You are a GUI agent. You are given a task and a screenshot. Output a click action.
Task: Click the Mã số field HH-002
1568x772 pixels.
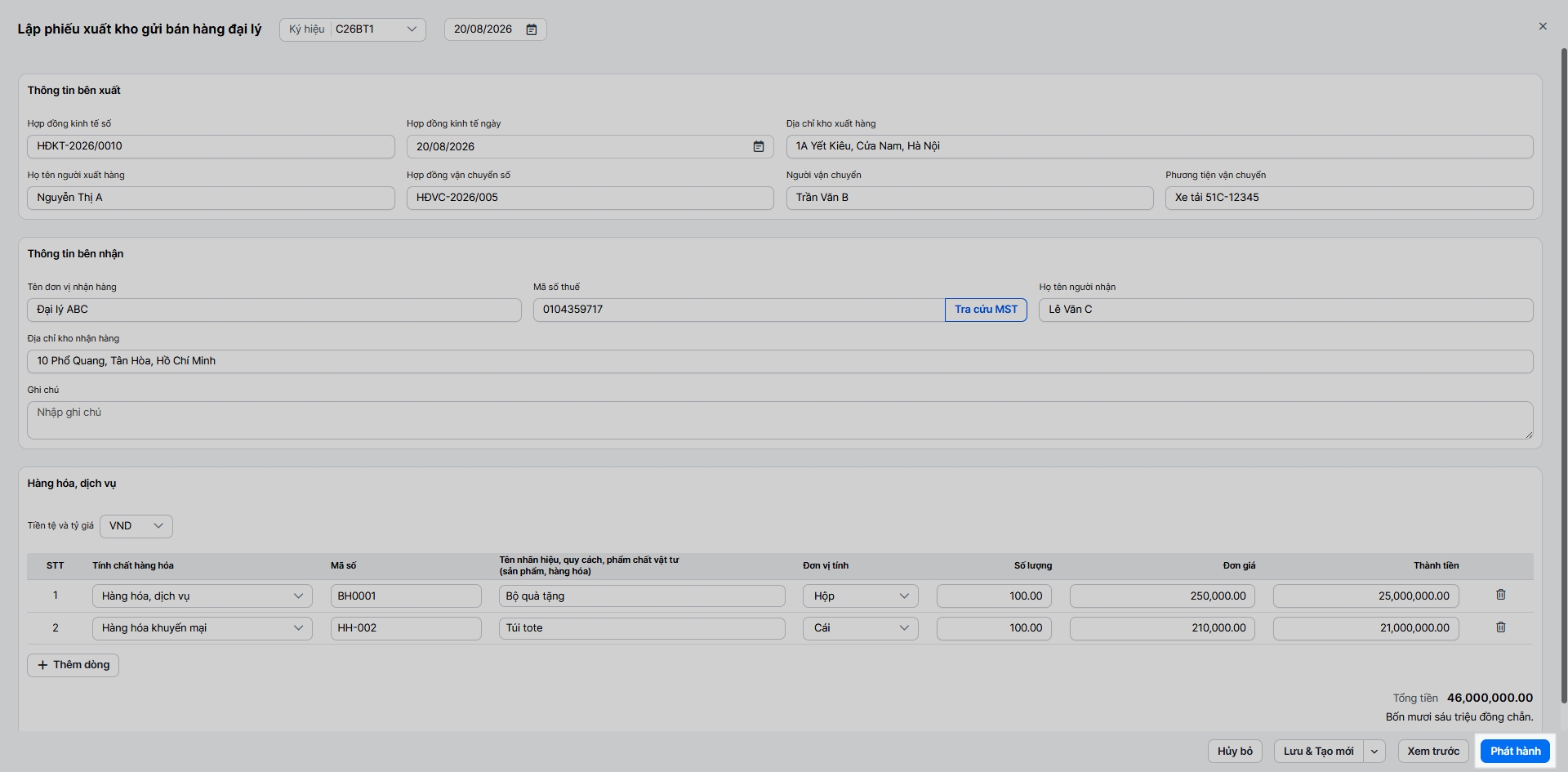(x=406, y=628)
